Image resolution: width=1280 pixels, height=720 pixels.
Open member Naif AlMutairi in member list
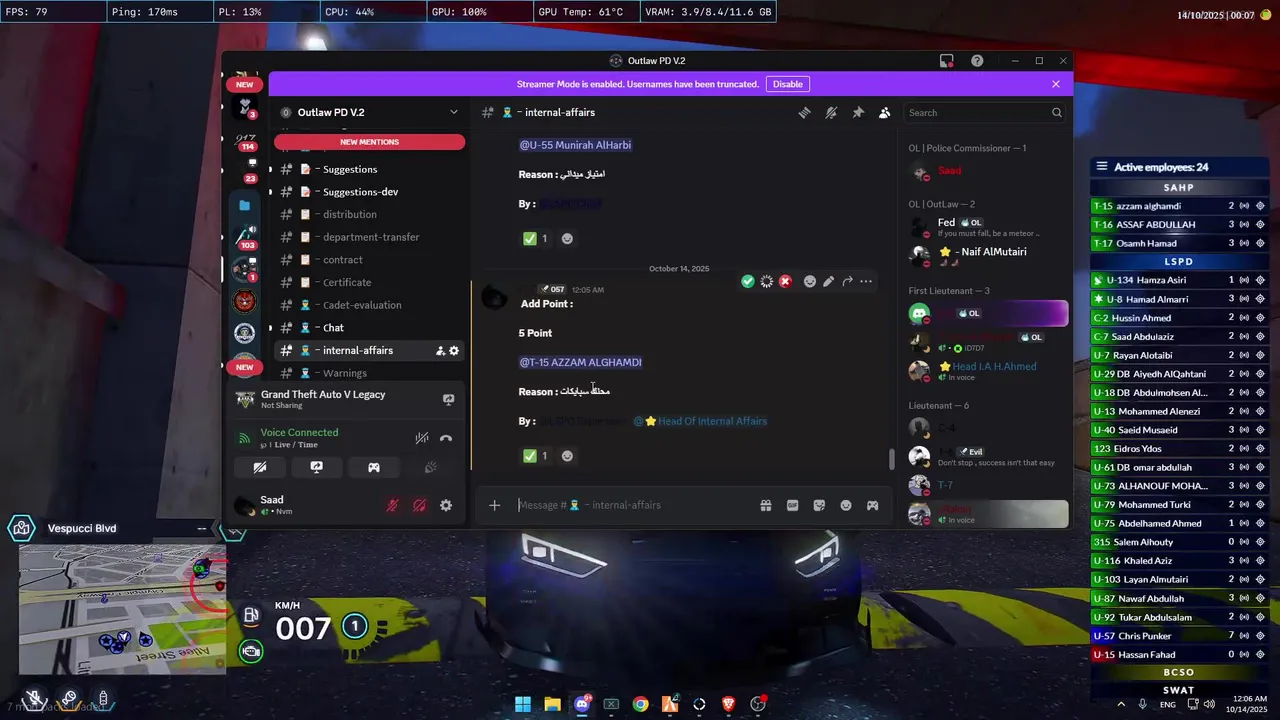(x=986, y=256)
